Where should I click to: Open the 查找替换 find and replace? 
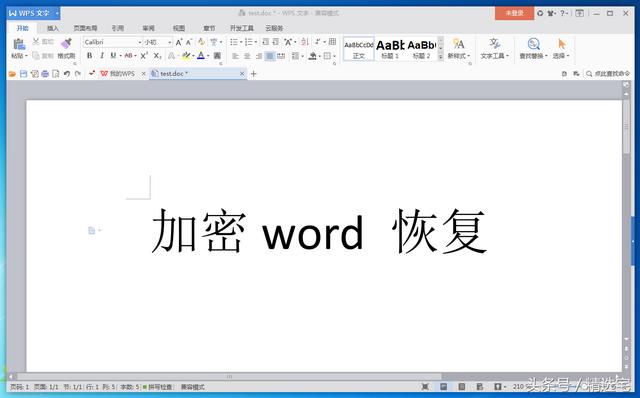coord(533,49)
